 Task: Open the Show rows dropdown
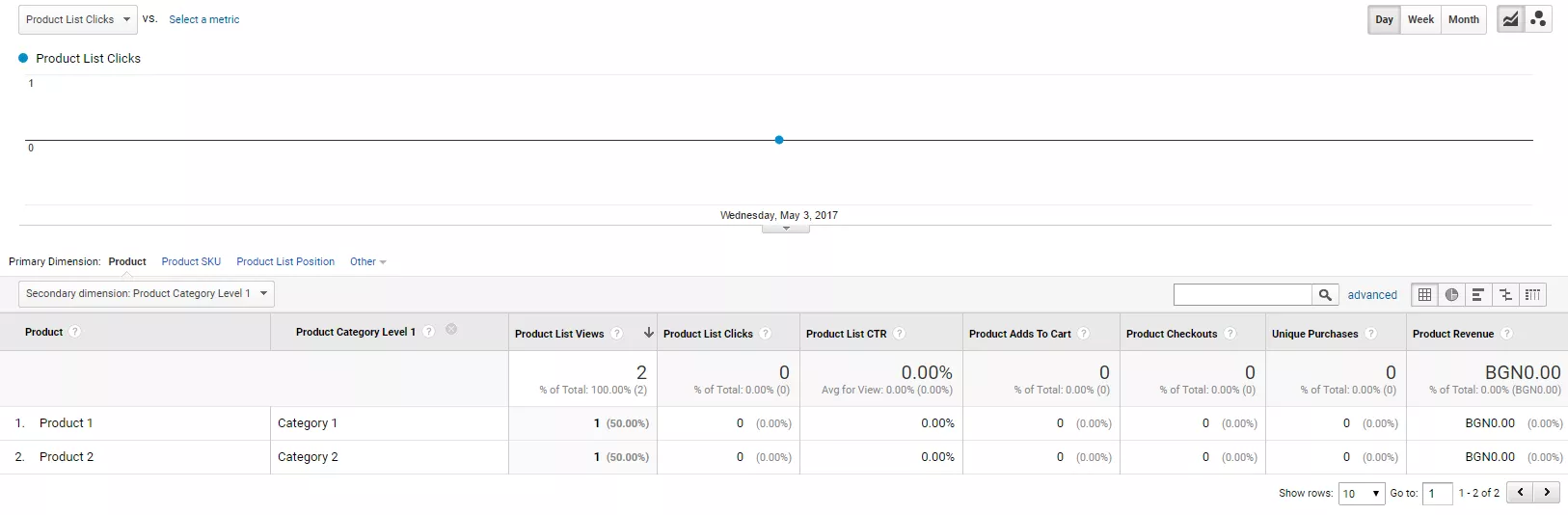pos(1362,493)
